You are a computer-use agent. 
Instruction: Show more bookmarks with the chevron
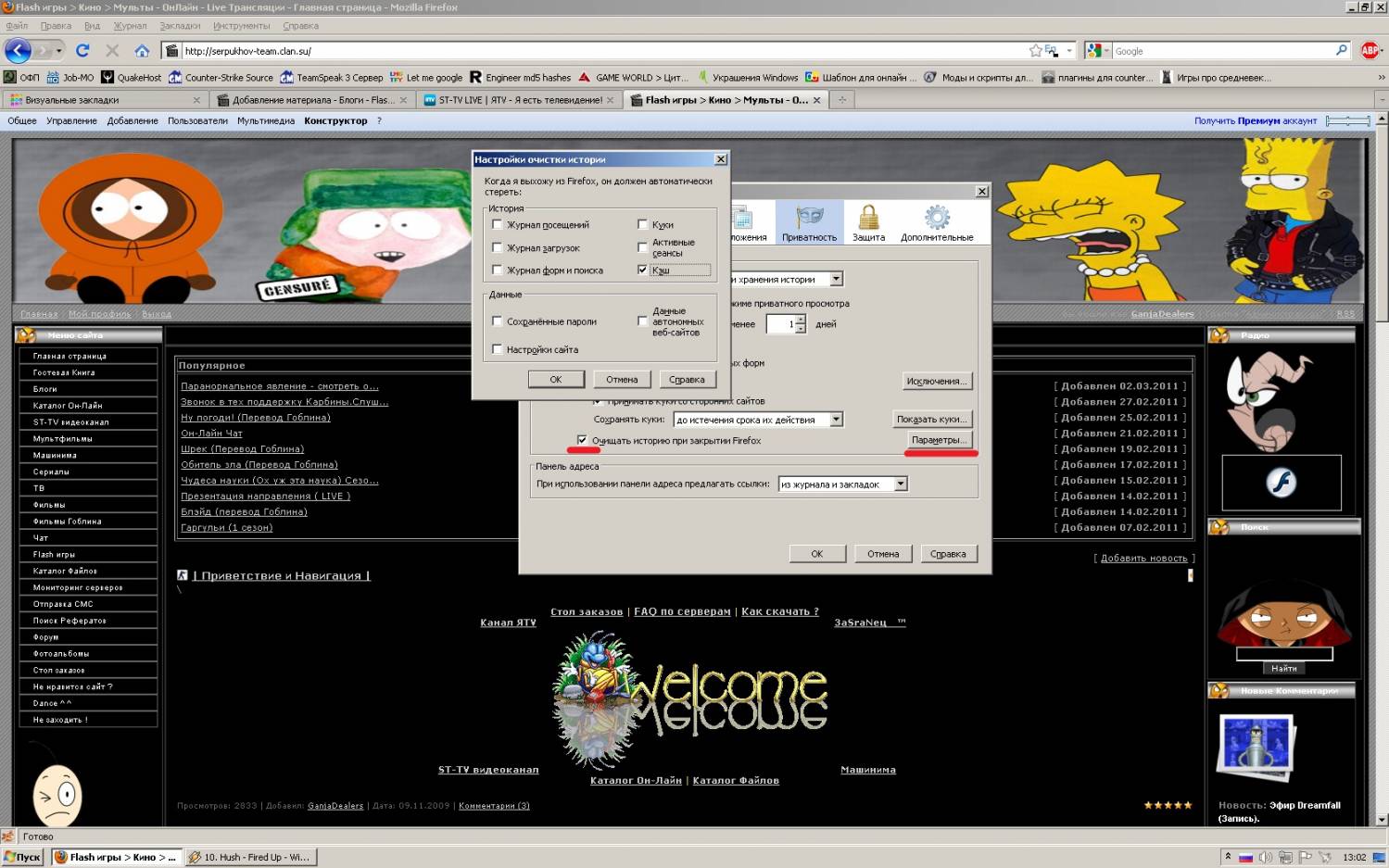click(x=1381, y=77)
